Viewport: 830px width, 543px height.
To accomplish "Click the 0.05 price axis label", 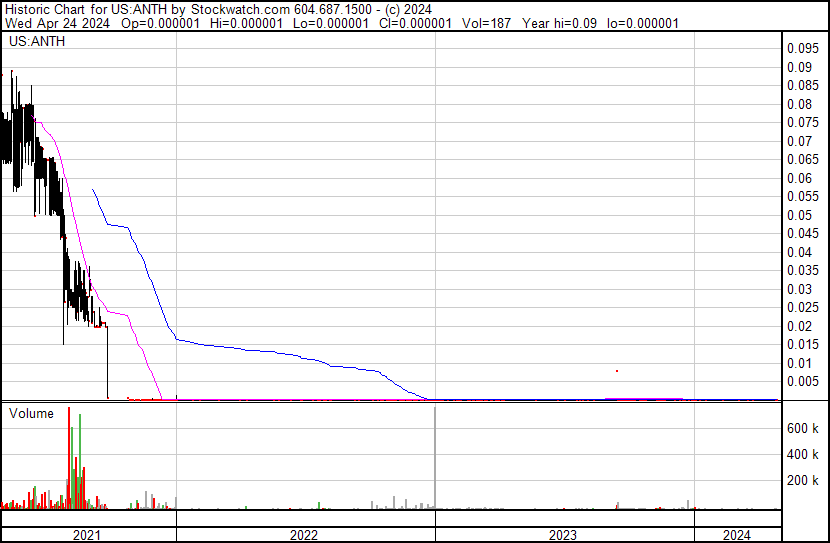I will [x=800, y=215].
